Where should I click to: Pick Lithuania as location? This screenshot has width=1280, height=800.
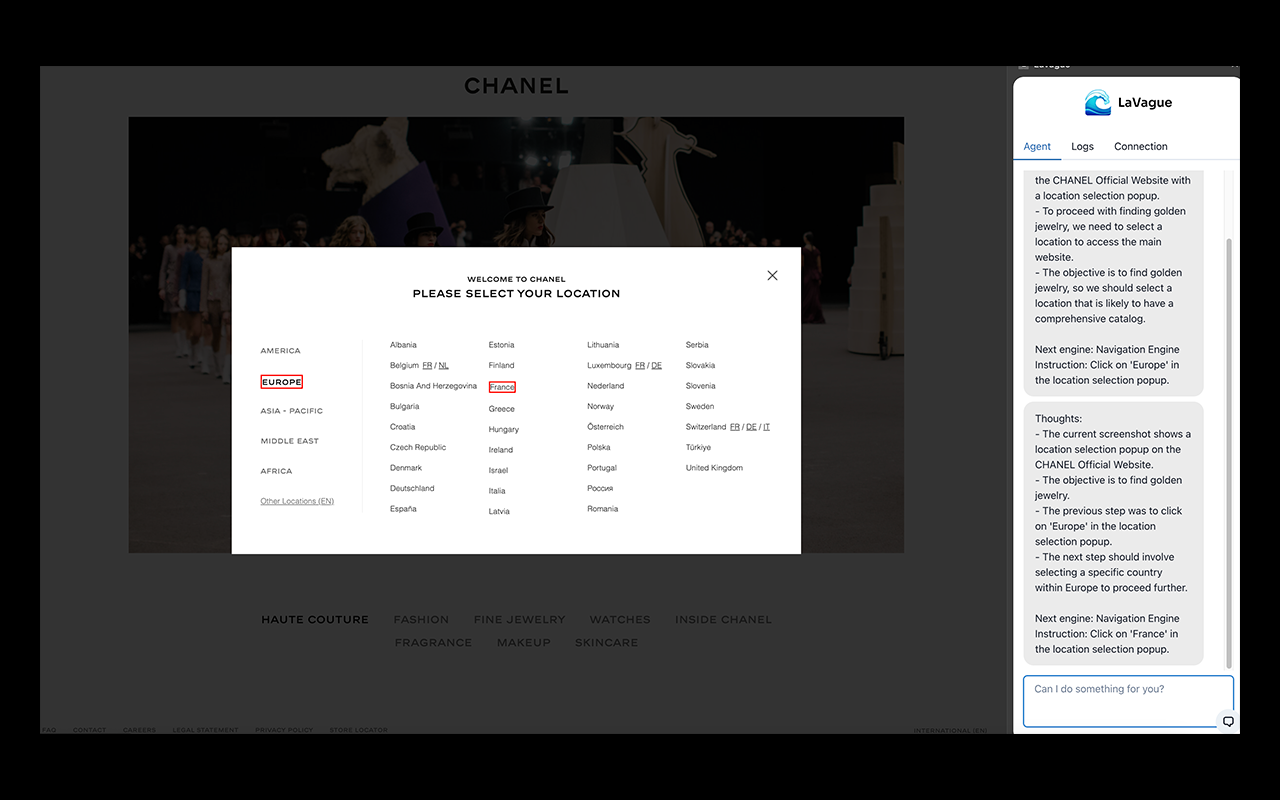(603, 345)
